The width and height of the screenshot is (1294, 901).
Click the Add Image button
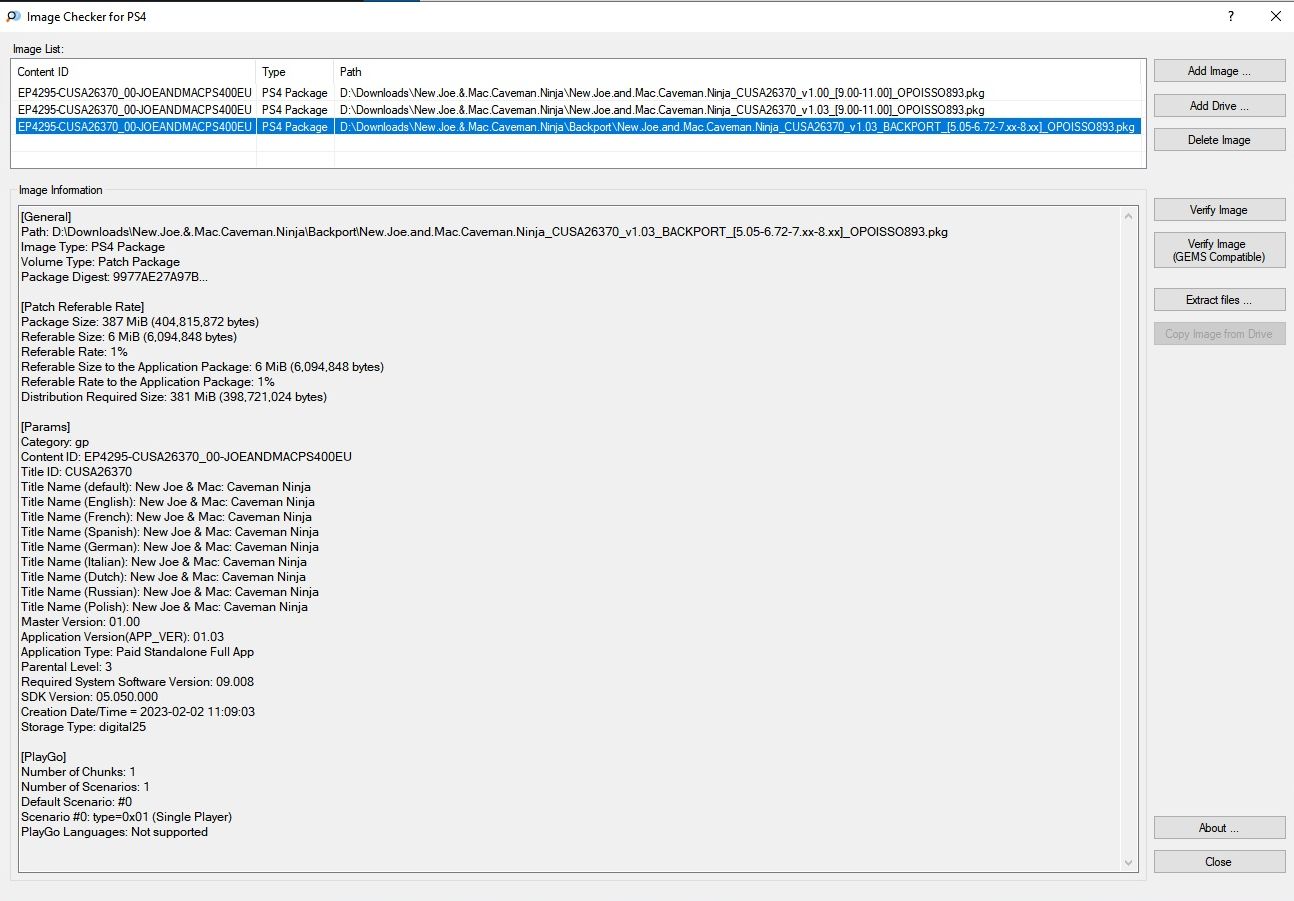point(1219,71)
